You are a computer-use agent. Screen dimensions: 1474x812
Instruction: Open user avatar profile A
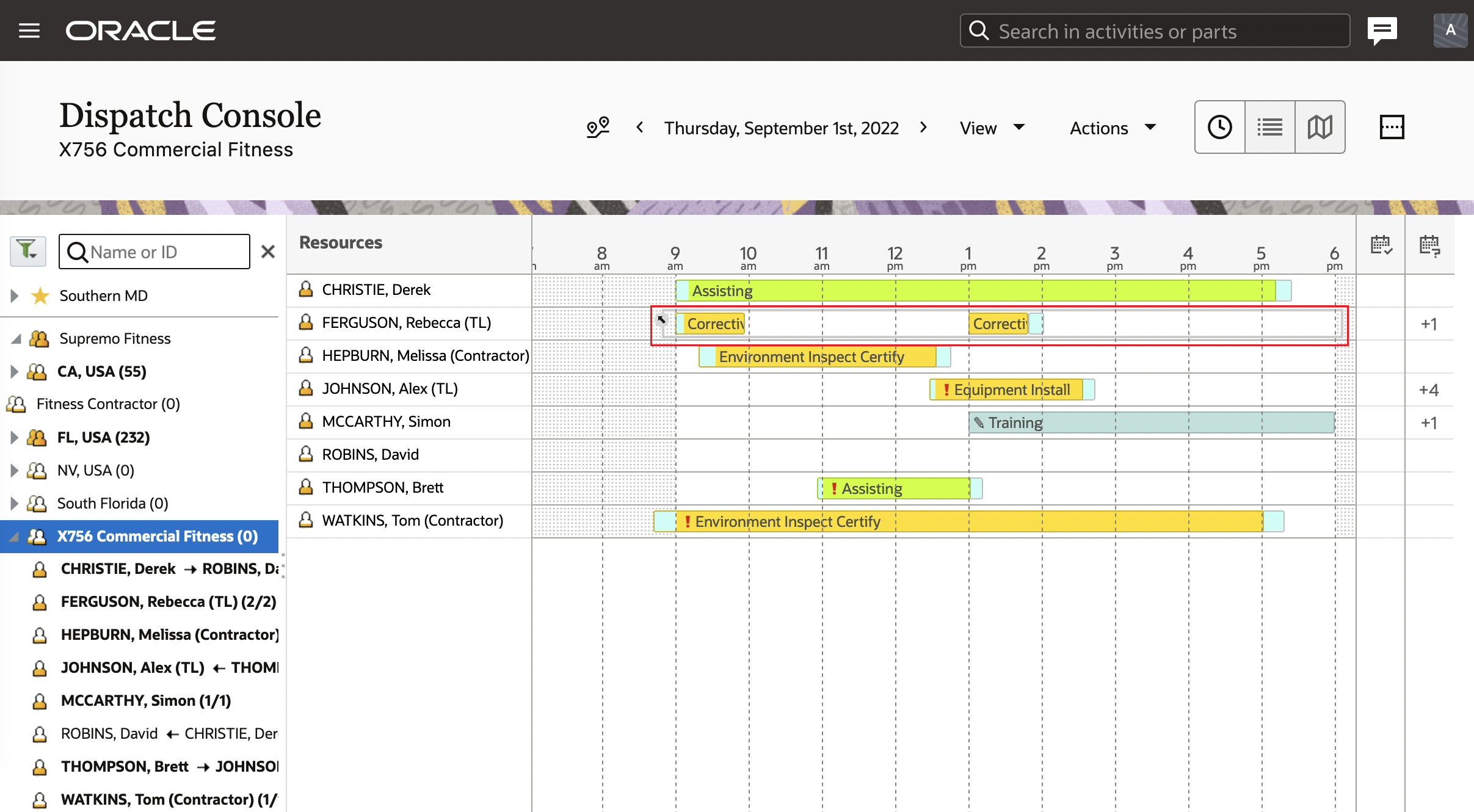coord(1450,31)
